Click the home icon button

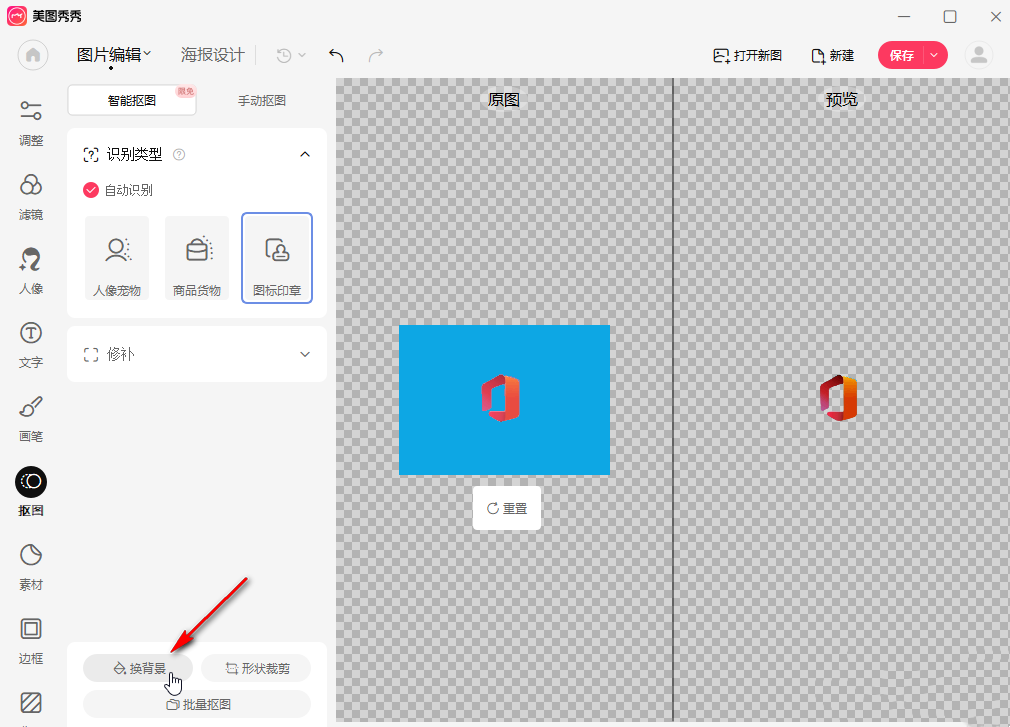point(33,55)
